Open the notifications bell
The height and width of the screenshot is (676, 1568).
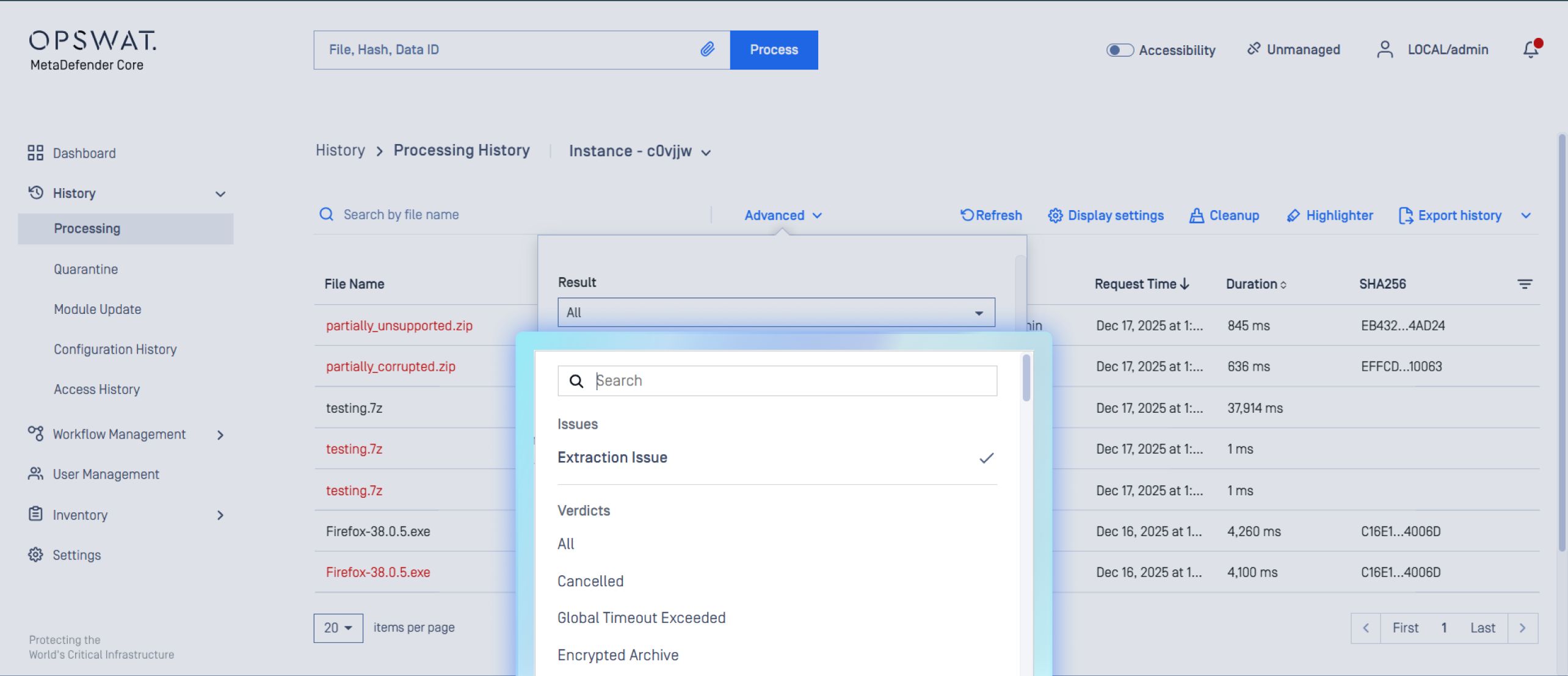[1530, 49]
